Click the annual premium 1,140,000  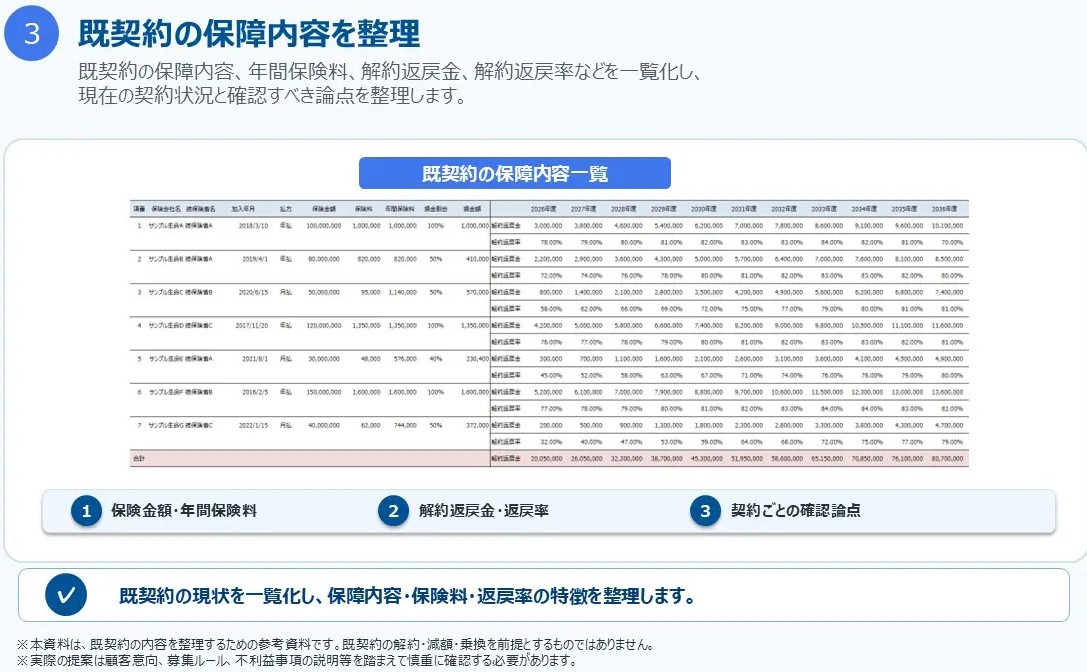(x=402, y=292)
